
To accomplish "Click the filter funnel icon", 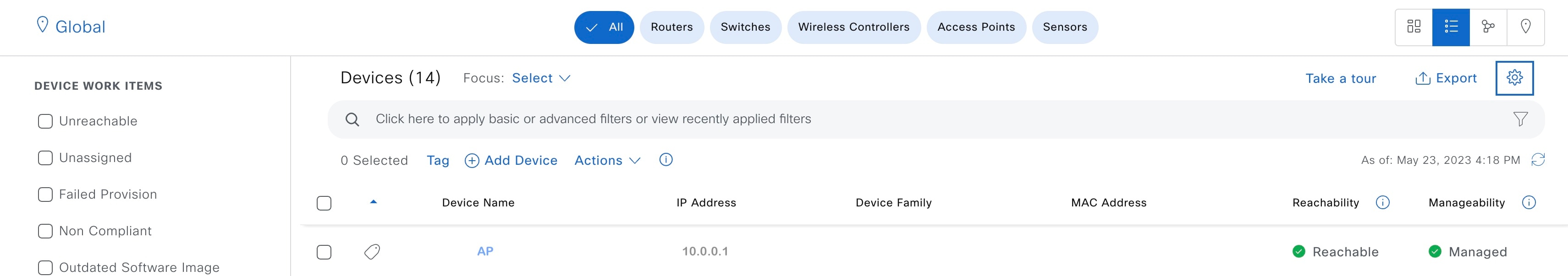I will click(1520, 119).
